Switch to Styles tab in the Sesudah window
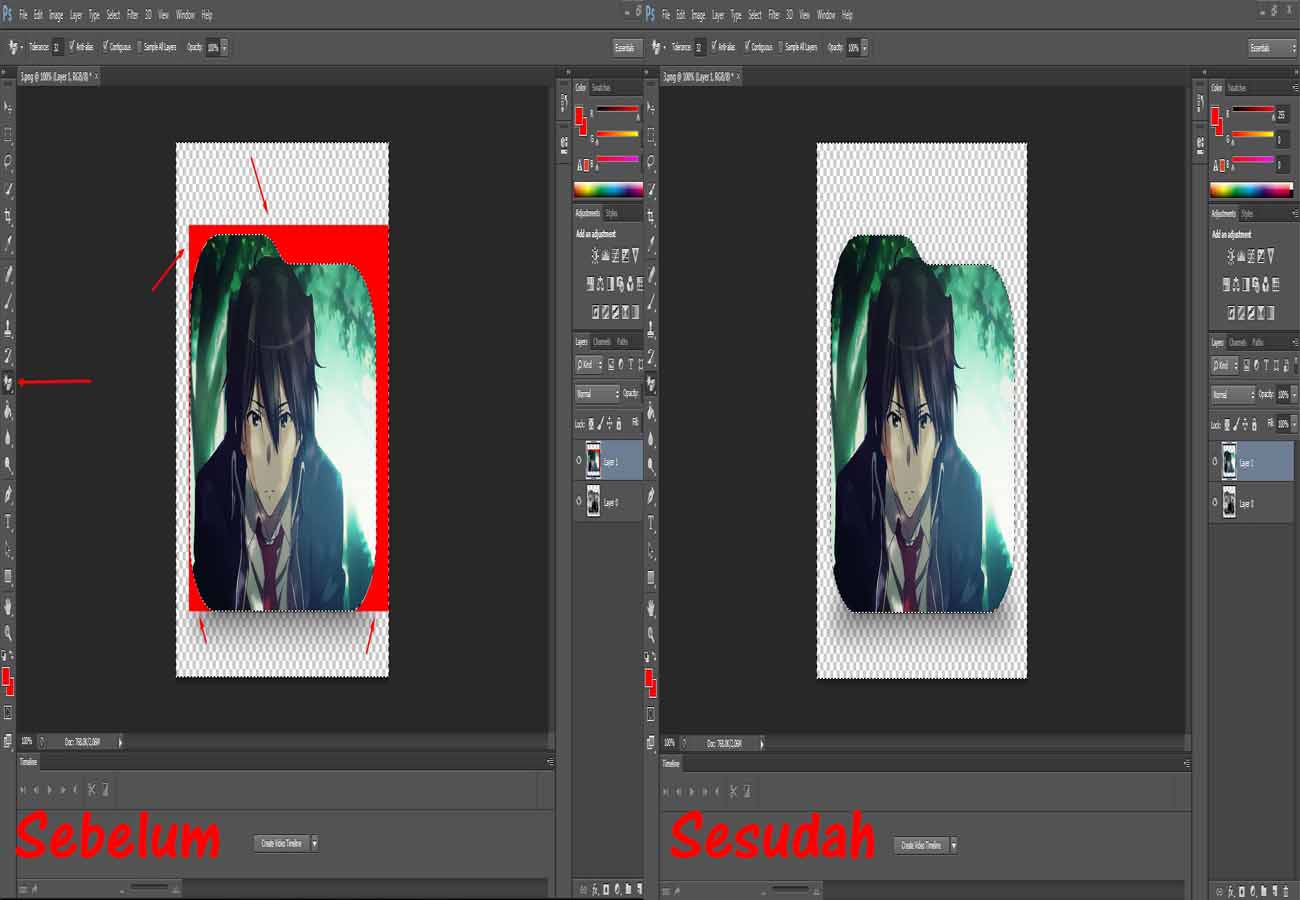 (1247, 214)
